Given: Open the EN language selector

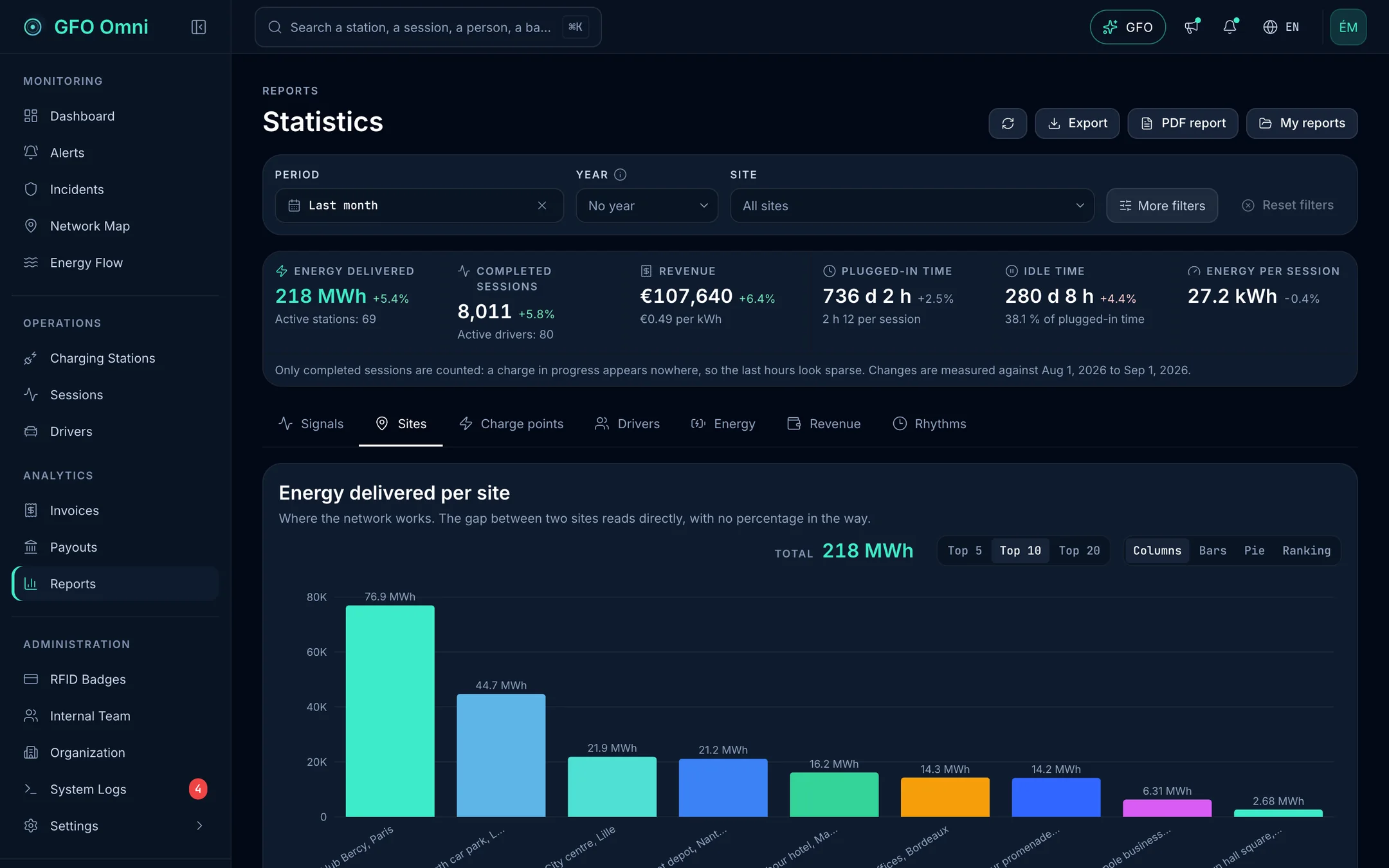Looking at the screenshot, I should click(x=1281, y=27).
